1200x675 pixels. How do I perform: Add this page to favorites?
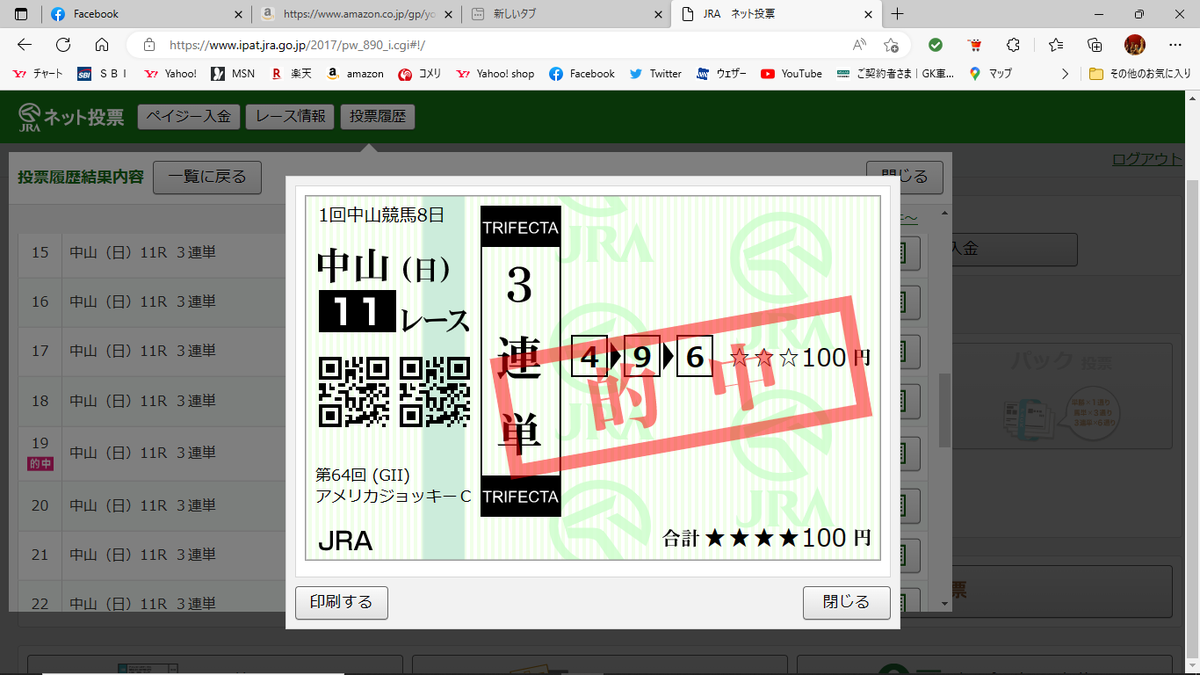pos(890,45)
